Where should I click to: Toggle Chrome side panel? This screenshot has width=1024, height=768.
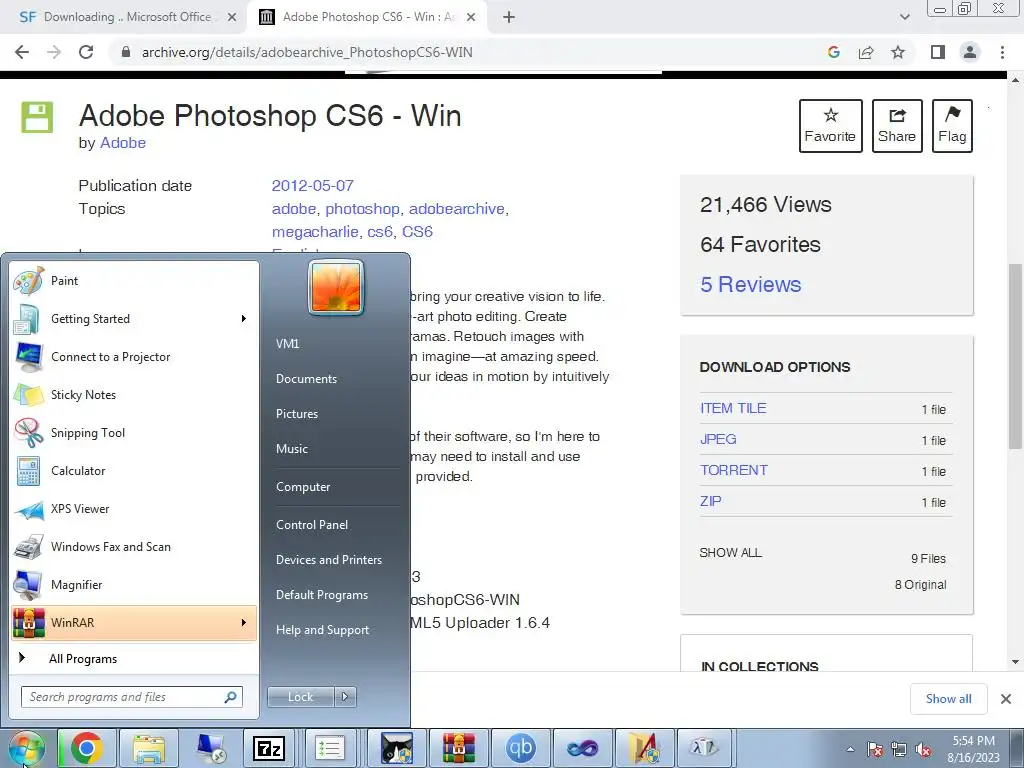click(x=938, y=52)
